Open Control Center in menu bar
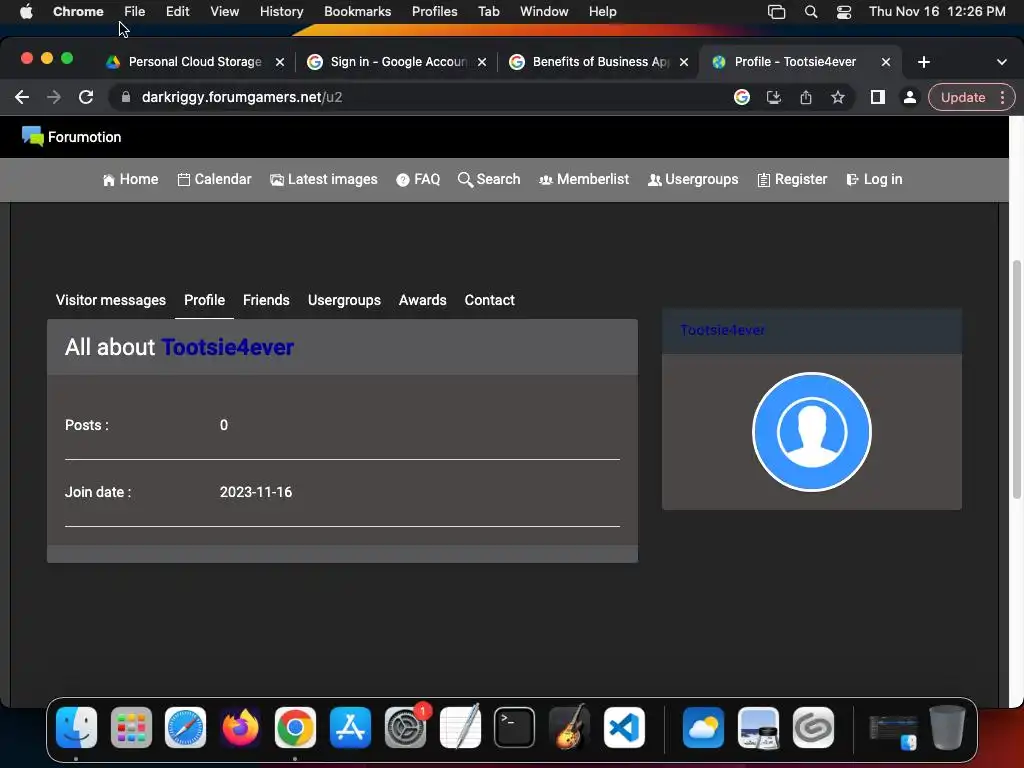1024x768 pixels. point(843,12)
